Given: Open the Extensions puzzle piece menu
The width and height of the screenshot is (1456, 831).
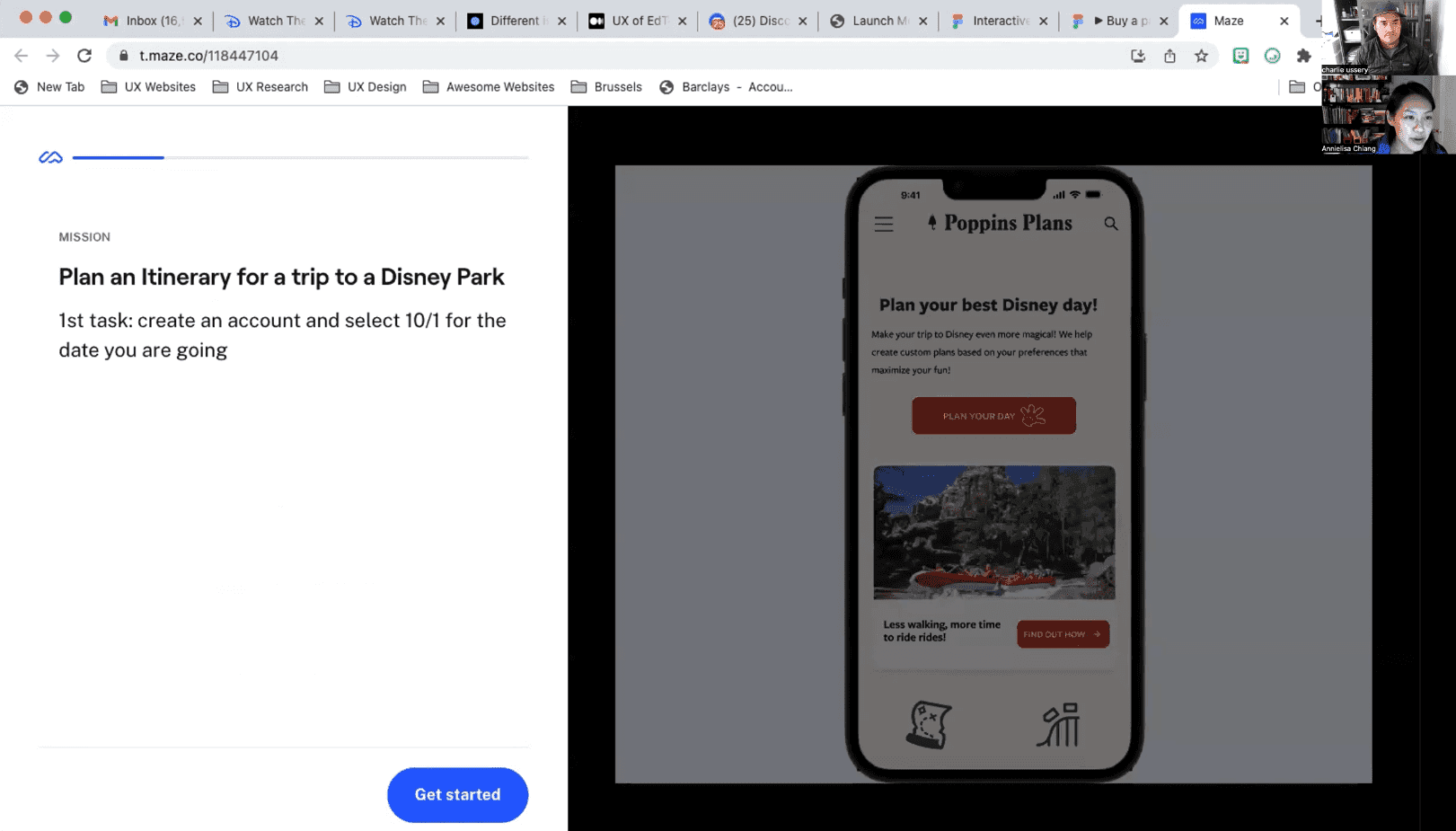Looking at the screenshot, I should pos(1304,56).
